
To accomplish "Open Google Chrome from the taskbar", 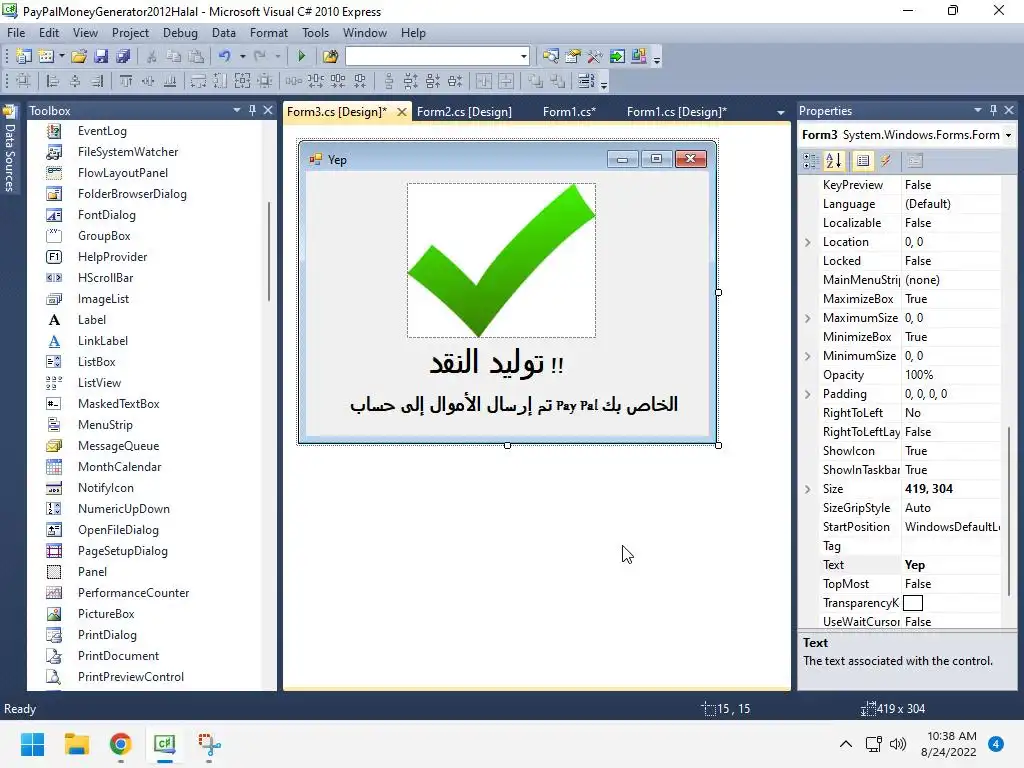I will point(120,744).
